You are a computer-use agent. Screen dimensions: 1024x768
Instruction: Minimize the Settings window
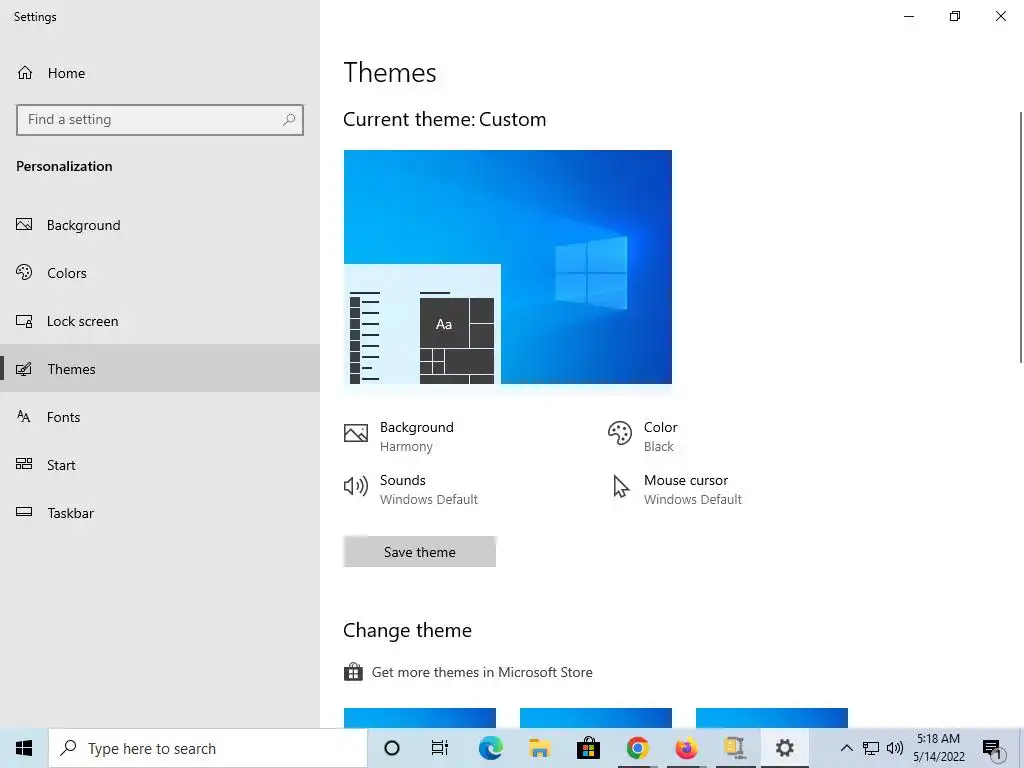(x=909, y=16)
